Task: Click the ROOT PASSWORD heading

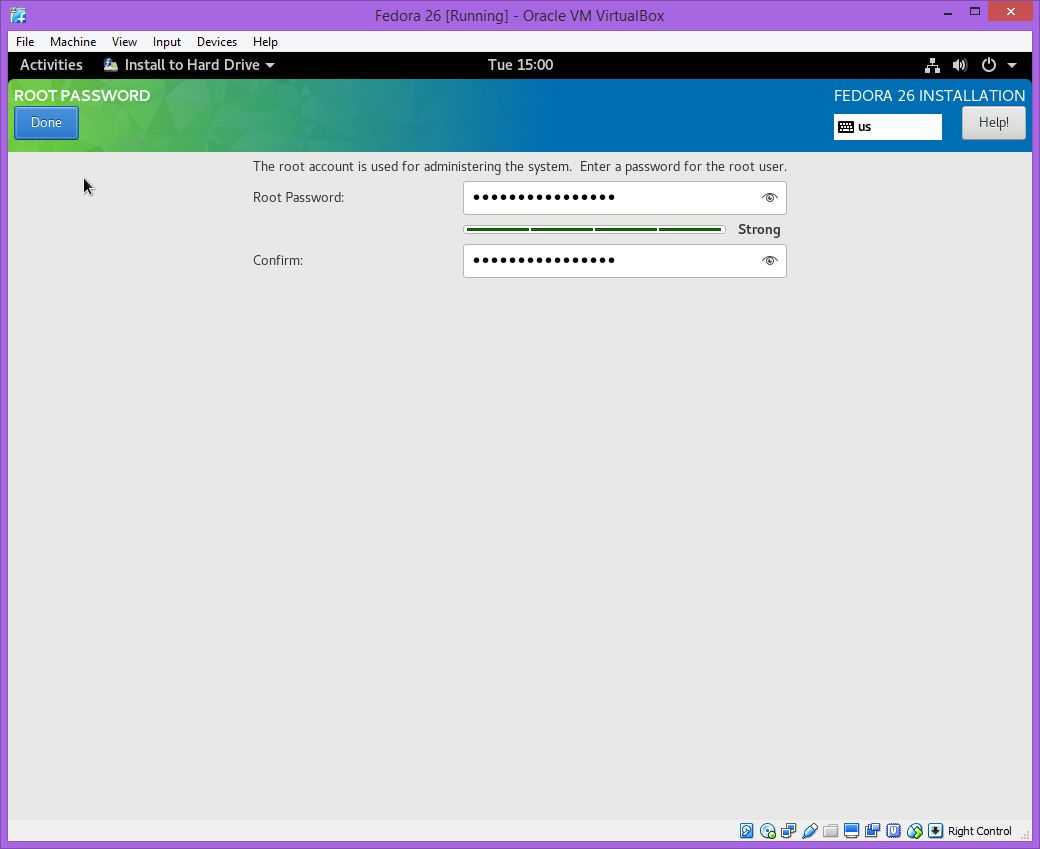Action: click(82, 96)
